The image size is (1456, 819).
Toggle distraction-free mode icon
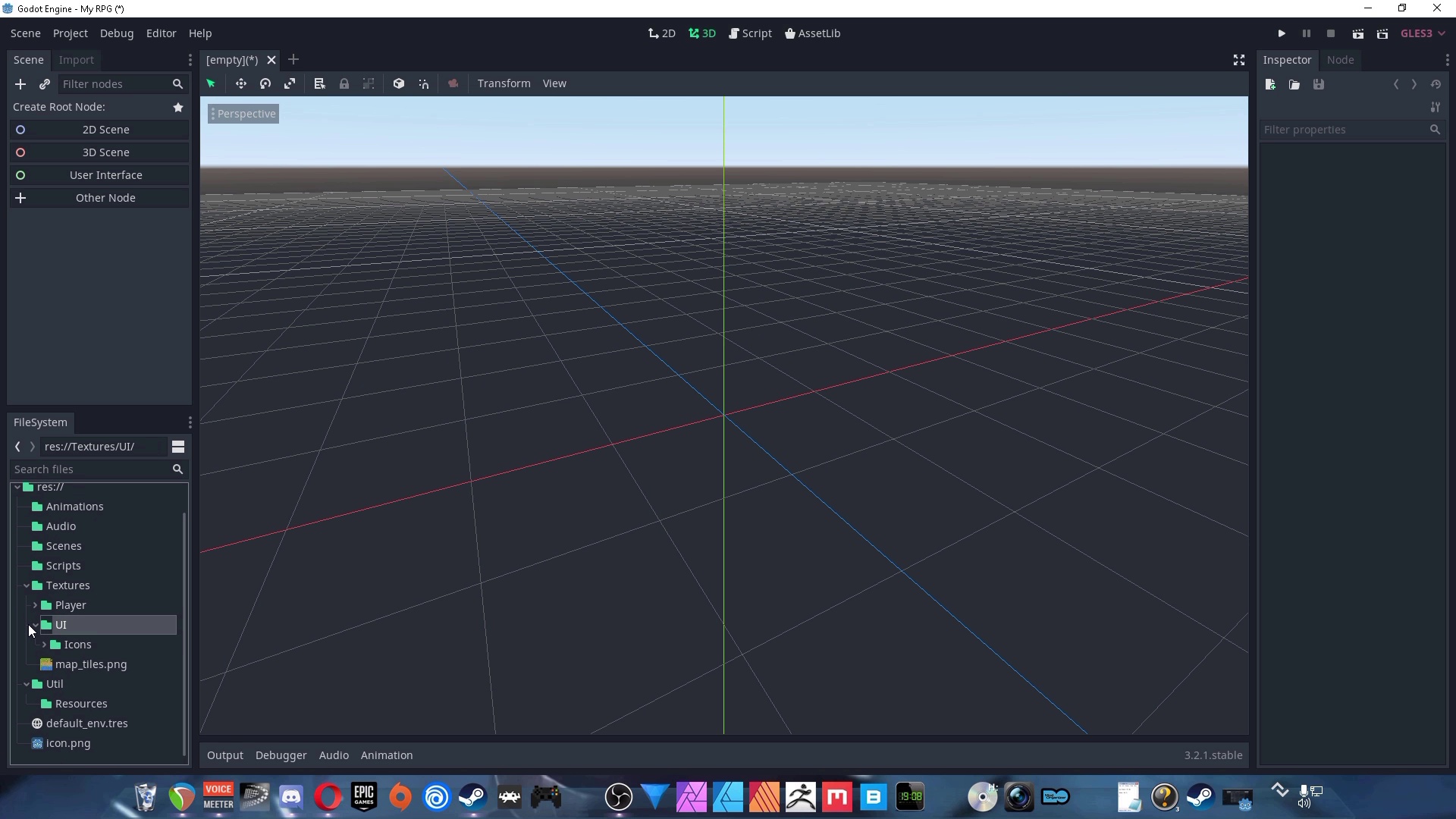(1239, 60)
